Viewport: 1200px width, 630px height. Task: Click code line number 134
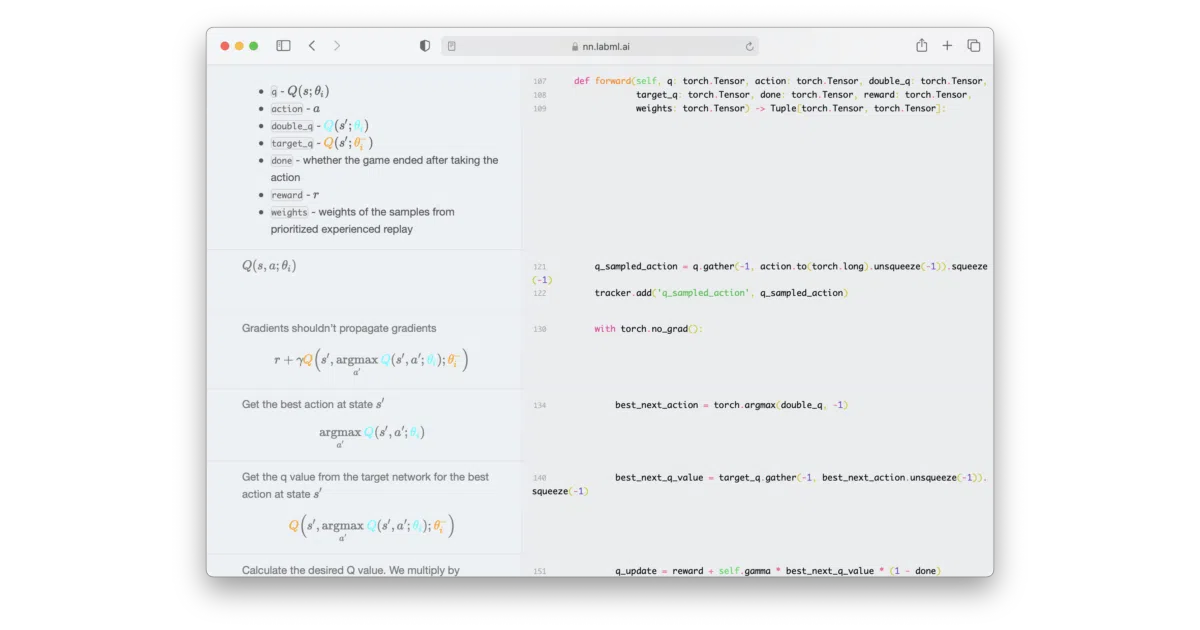point(540,406)
